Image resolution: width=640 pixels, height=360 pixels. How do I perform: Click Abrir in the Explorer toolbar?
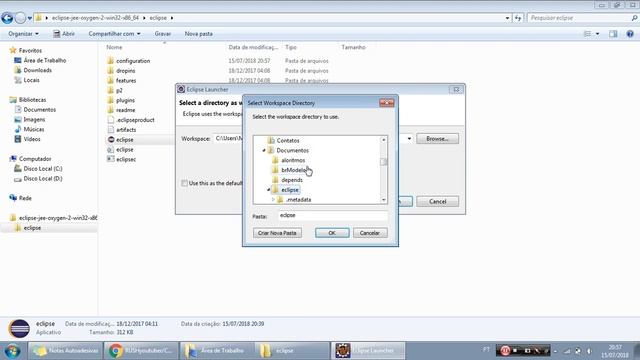[64, 34]
